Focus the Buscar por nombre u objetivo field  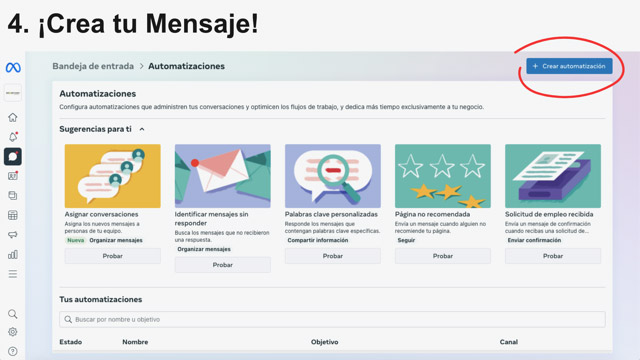pos(332,319)
